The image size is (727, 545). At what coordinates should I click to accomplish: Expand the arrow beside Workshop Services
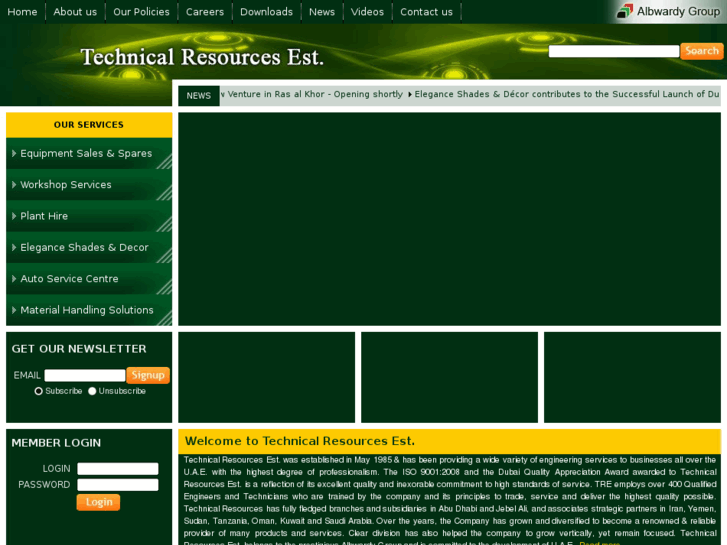click(14, 185)
